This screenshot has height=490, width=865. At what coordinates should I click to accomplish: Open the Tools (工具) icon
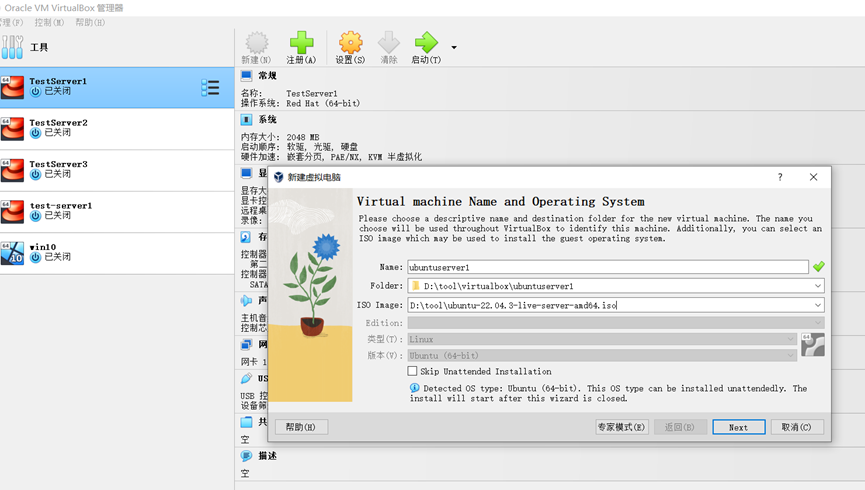[12, 47]
